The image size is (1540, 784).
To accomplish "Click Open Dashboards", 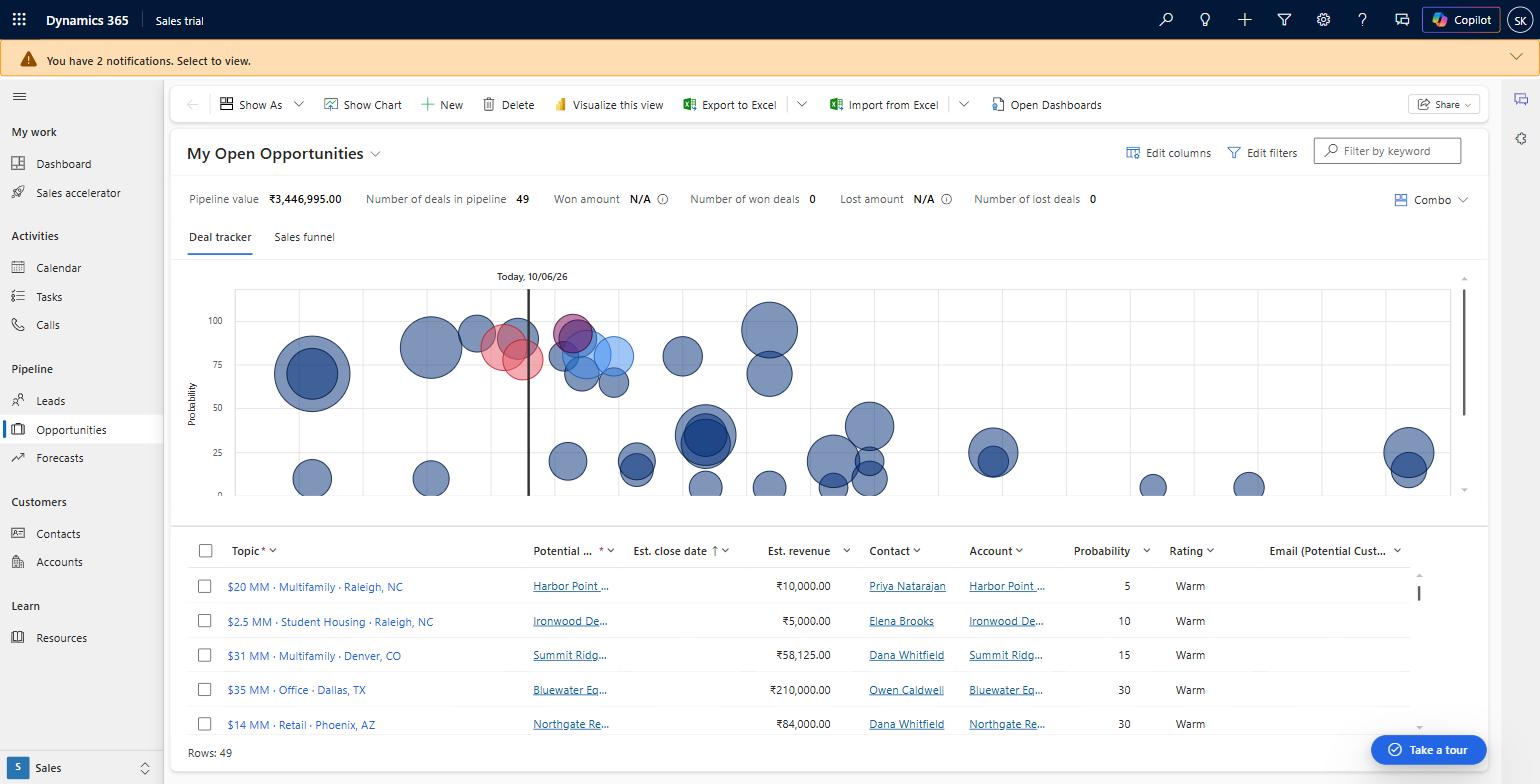I will (1046, 105).
